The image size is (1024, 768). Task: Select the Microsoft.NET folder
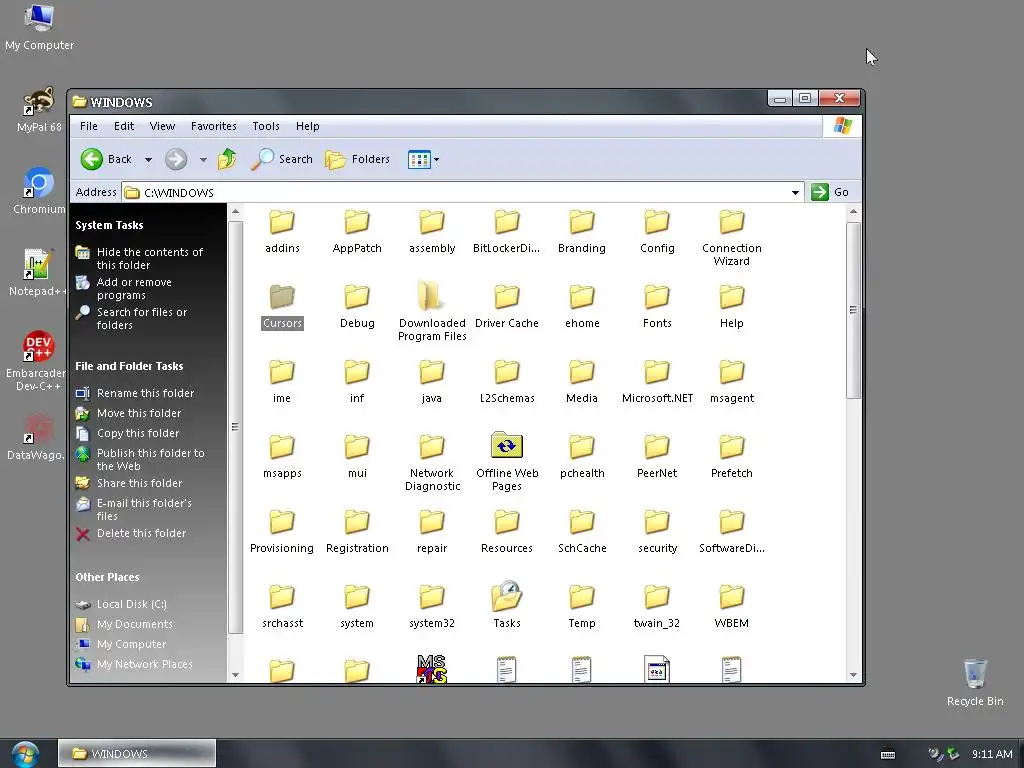(x=657, y=381)
